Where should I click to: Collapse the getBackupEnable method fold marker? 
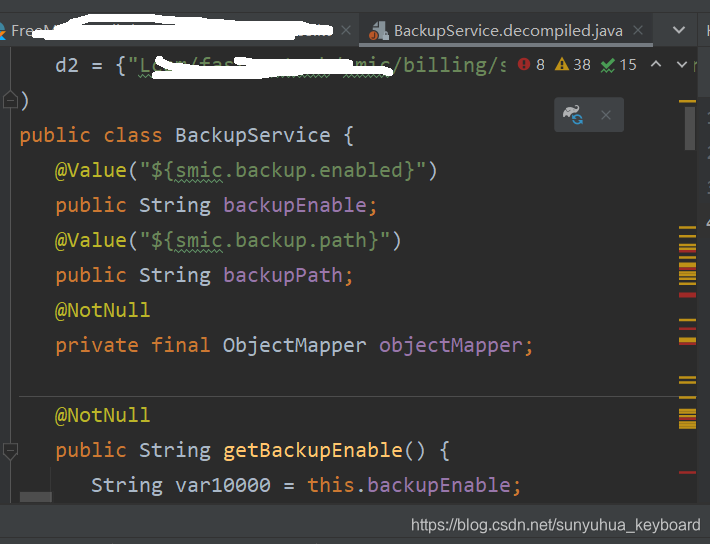click(x=10, y=451)
